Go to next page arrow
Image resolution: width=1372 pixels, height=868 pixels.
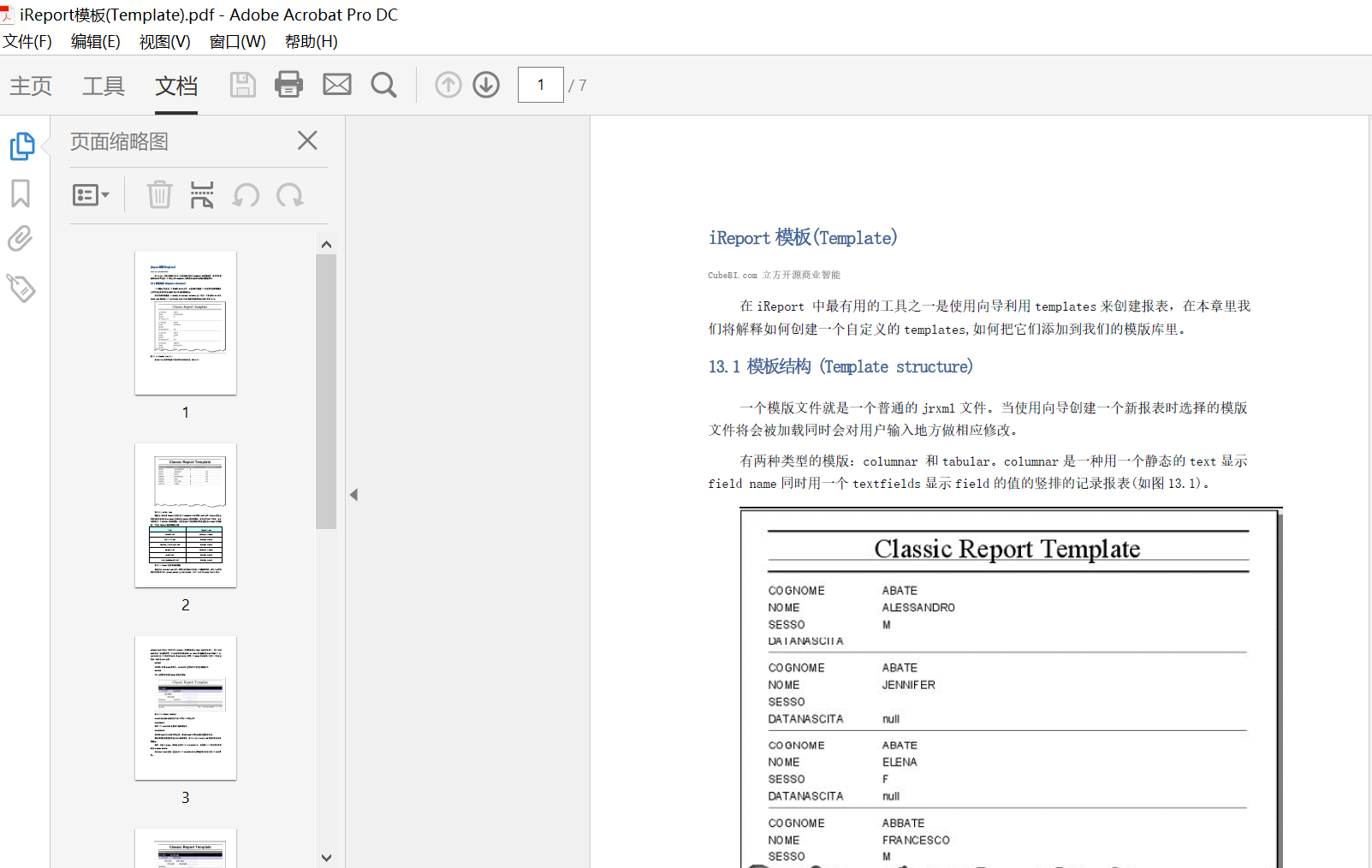click(x=486, y=85)
